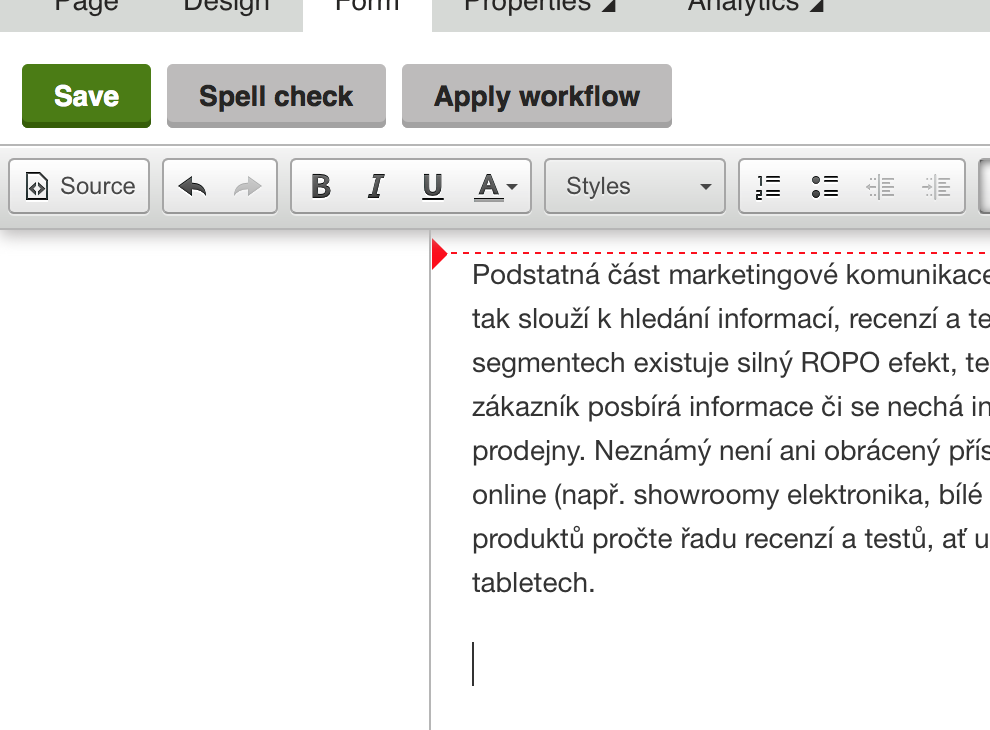Undo the last edit

(x=192, y=186)
